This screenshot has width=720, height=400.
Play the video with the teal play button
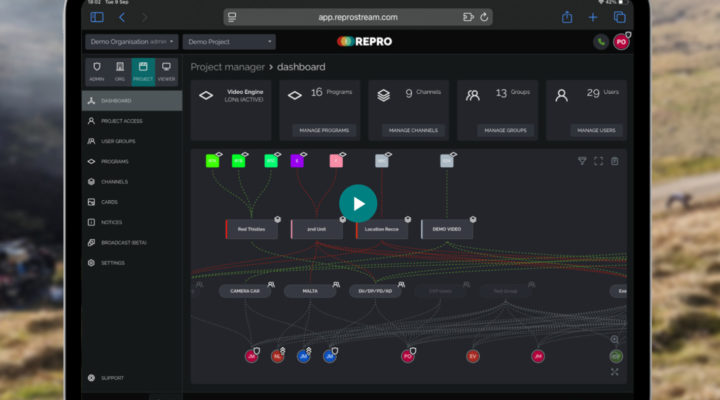click(x=358, y=203)
